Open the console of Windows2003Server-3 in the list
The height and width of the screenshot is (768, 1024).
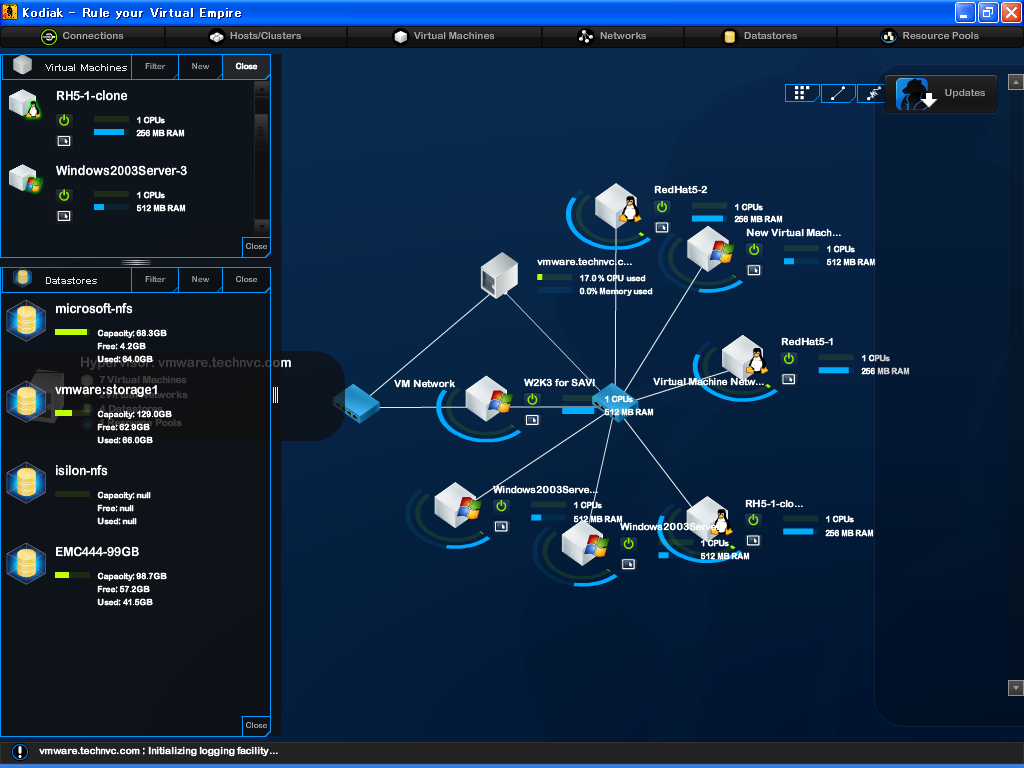point(64,216)
